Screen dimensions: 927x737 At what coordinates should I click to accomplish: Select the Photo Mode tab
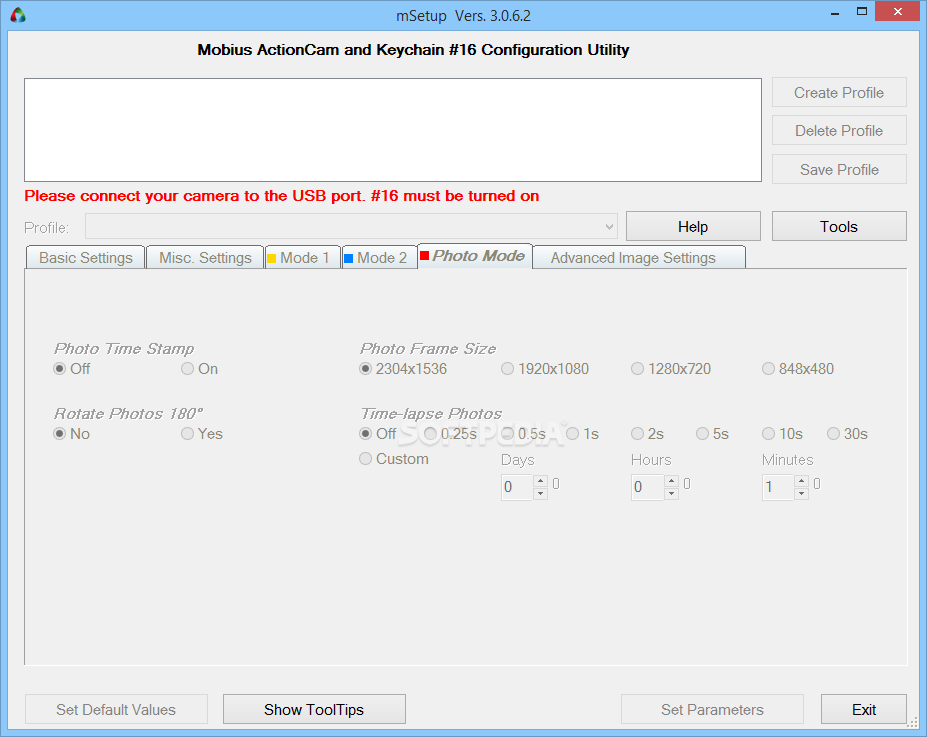[x=475, y=255]
